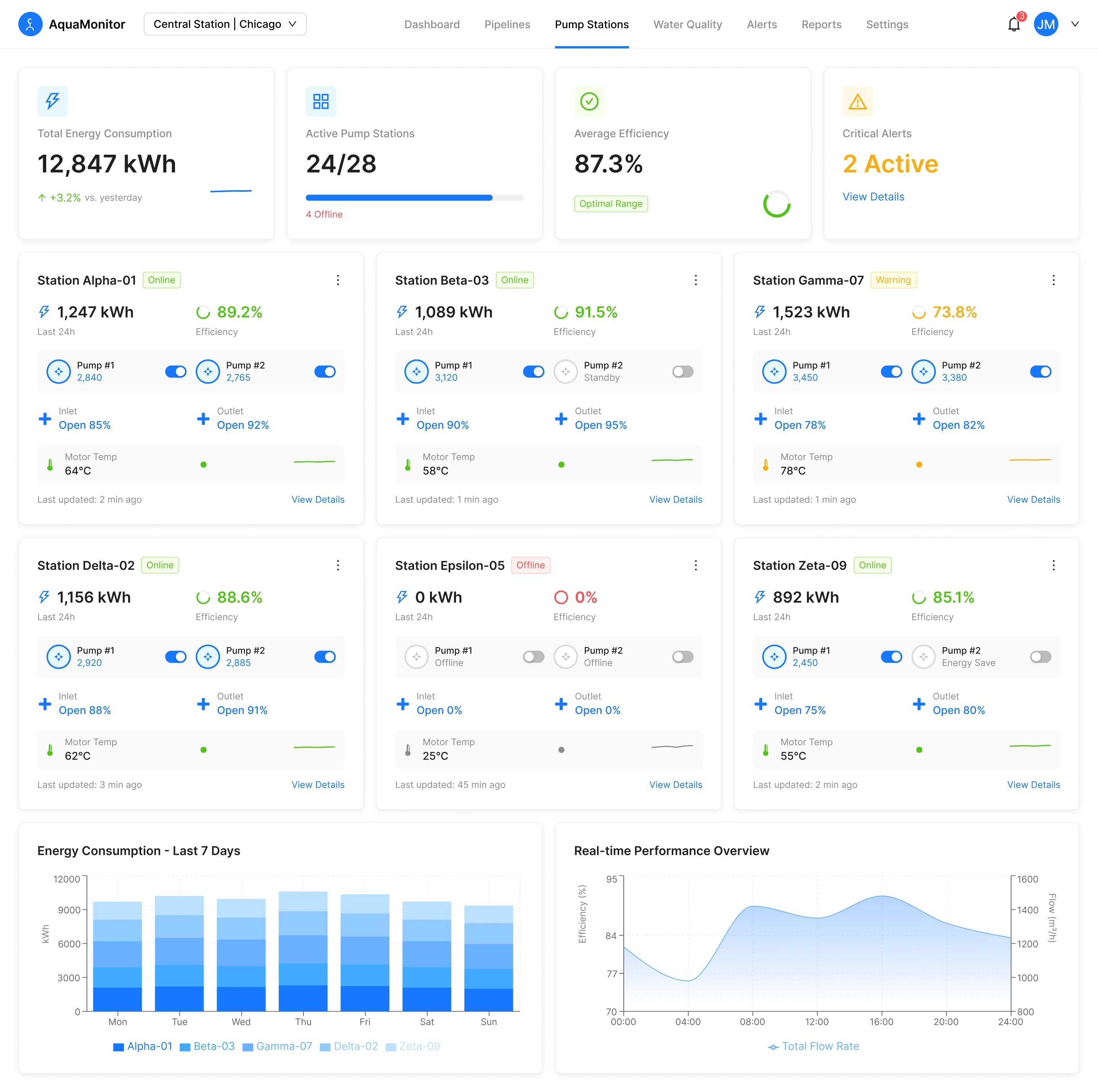Turn off Pump #2 at Station Alpha-01

324,372
